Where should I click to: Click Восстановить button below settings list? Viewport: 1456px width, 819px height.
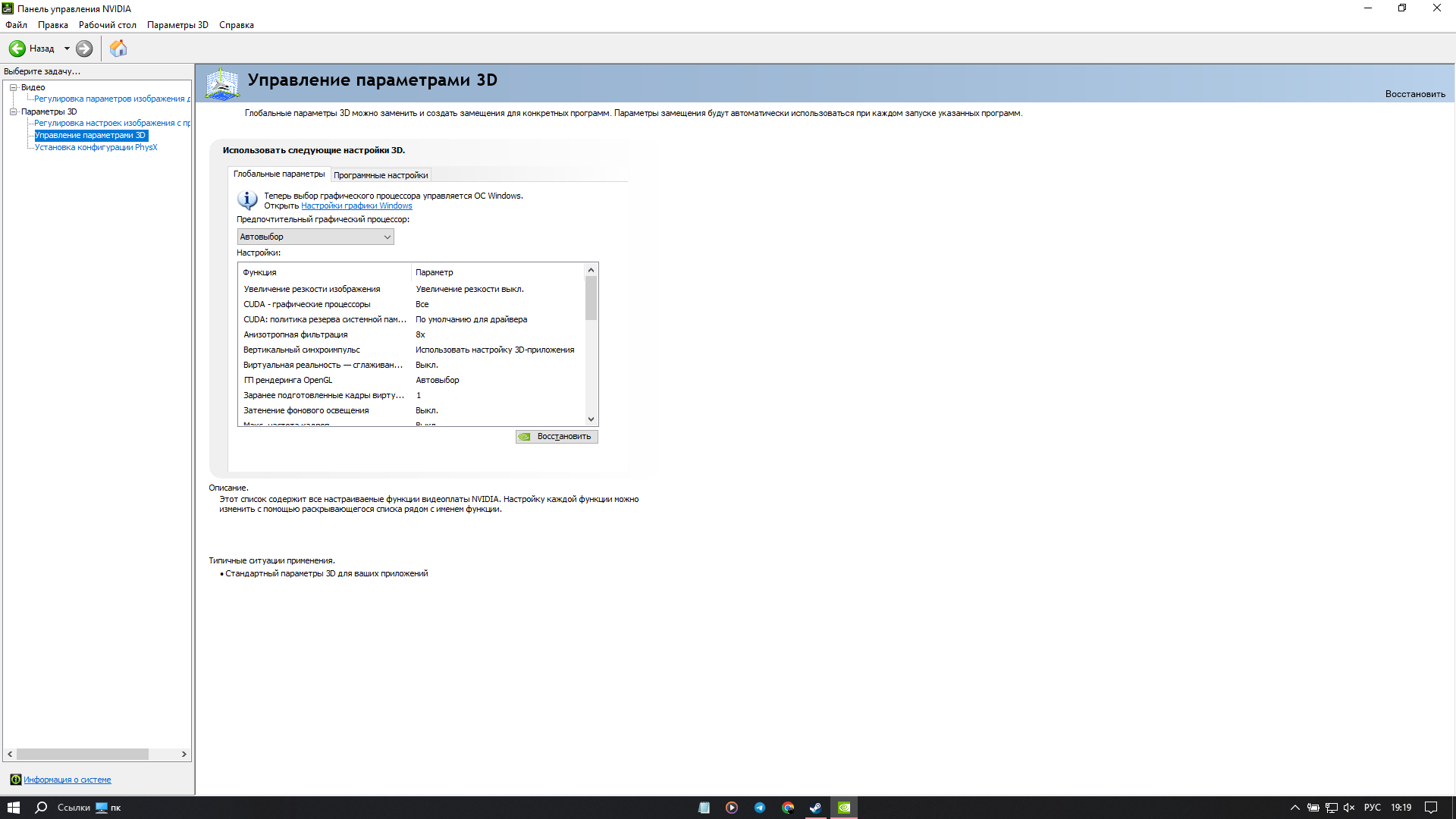(x=557, y=437)
